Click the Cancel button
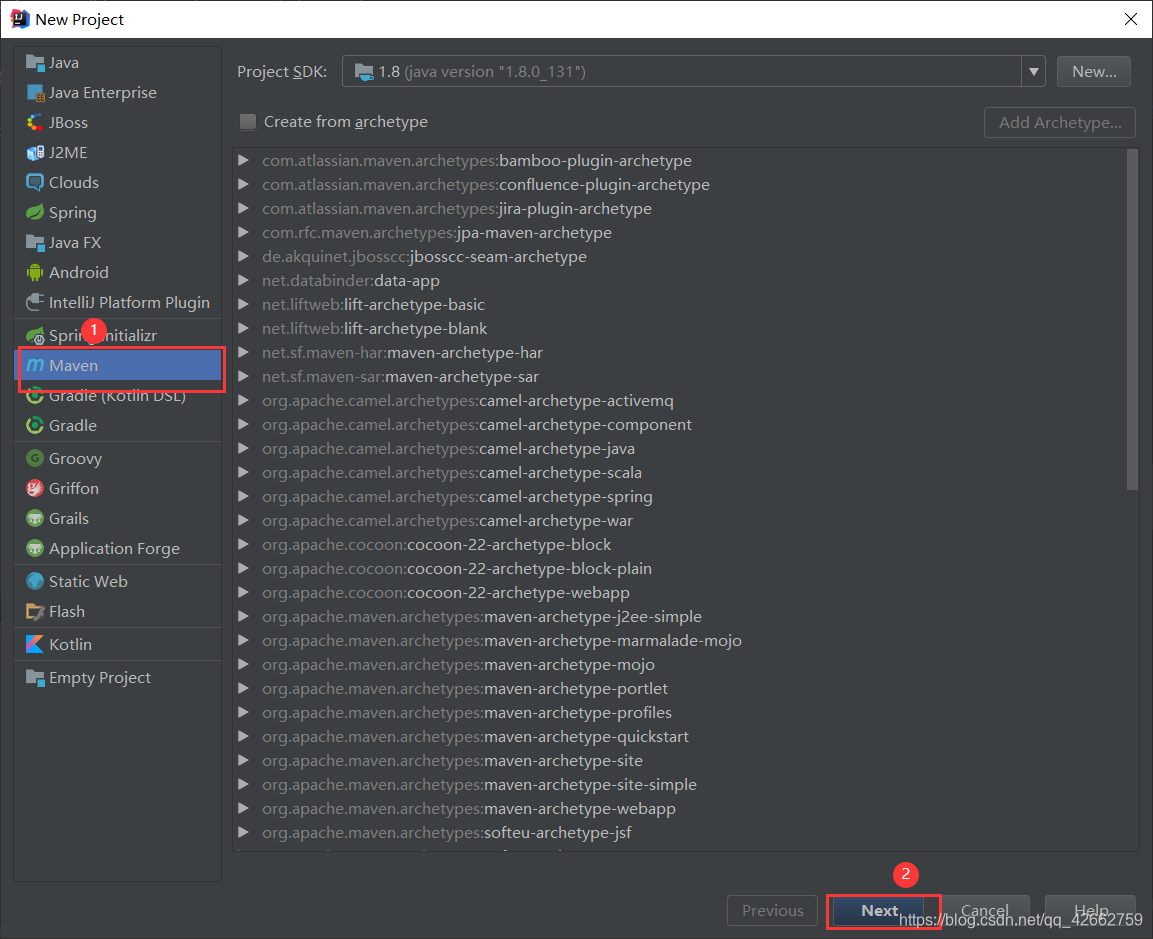 point(985,911)
